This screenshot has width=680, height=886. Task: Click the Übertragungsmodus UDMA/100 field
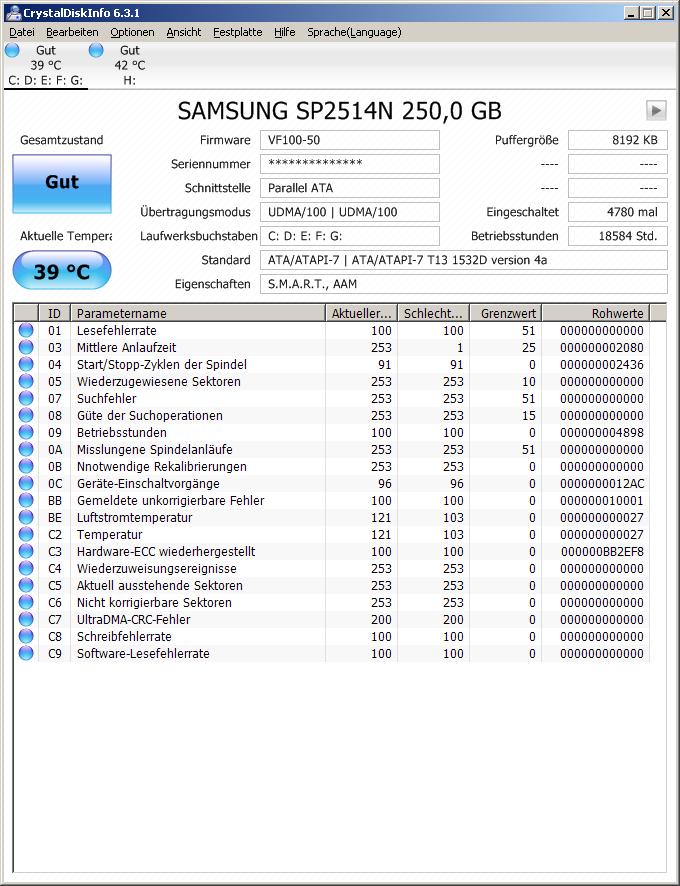point(349,212)
